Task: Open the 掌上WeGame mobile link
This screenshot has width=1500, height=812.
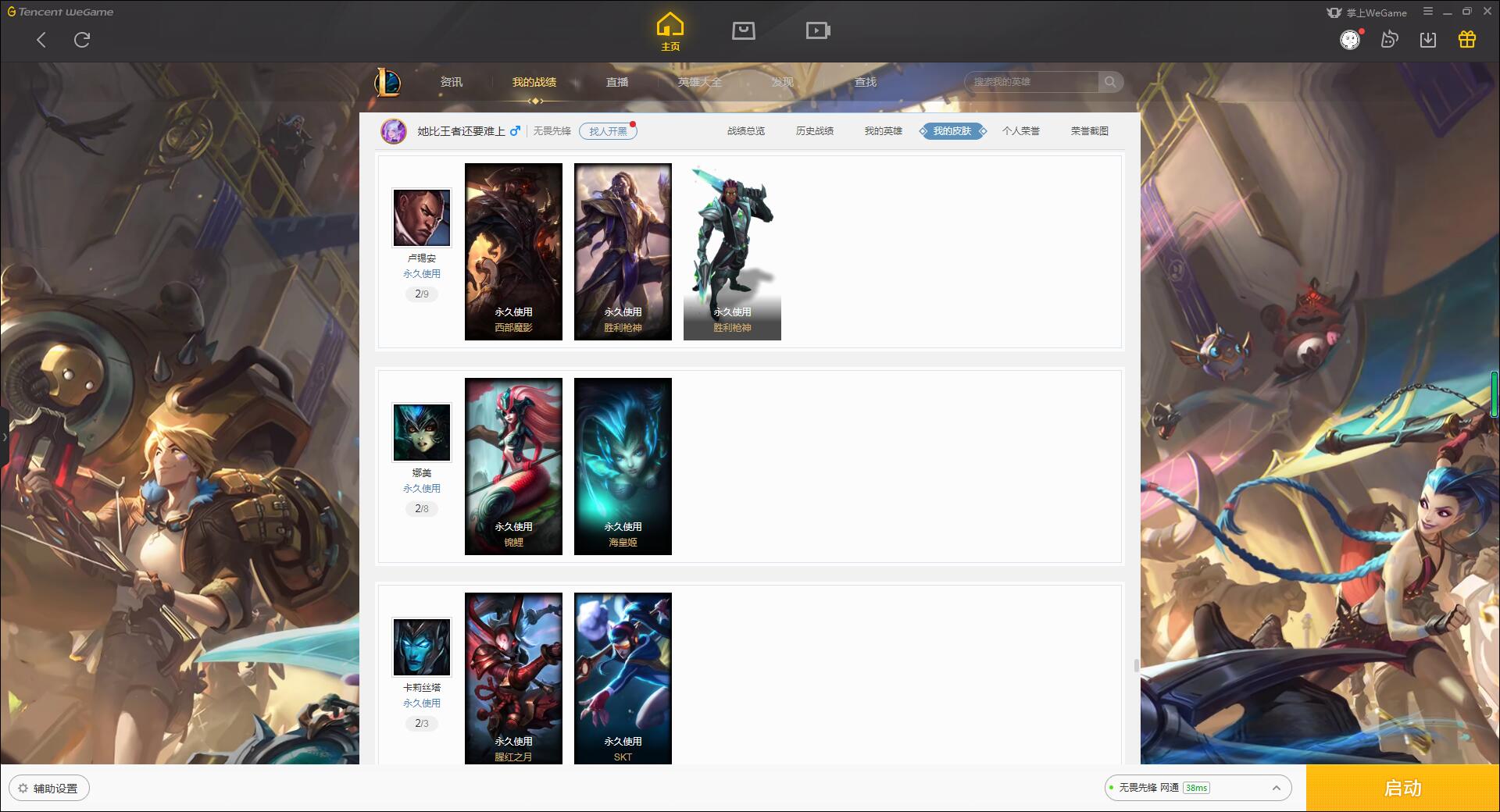Action: 1367,12
